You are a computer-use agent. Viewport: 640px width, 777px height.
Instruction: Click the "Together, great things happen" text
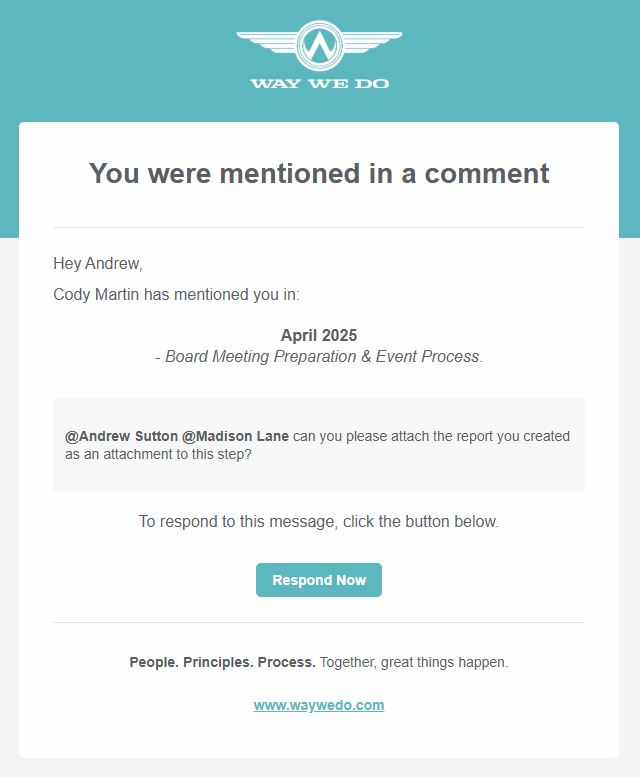[x=414, y=662]
